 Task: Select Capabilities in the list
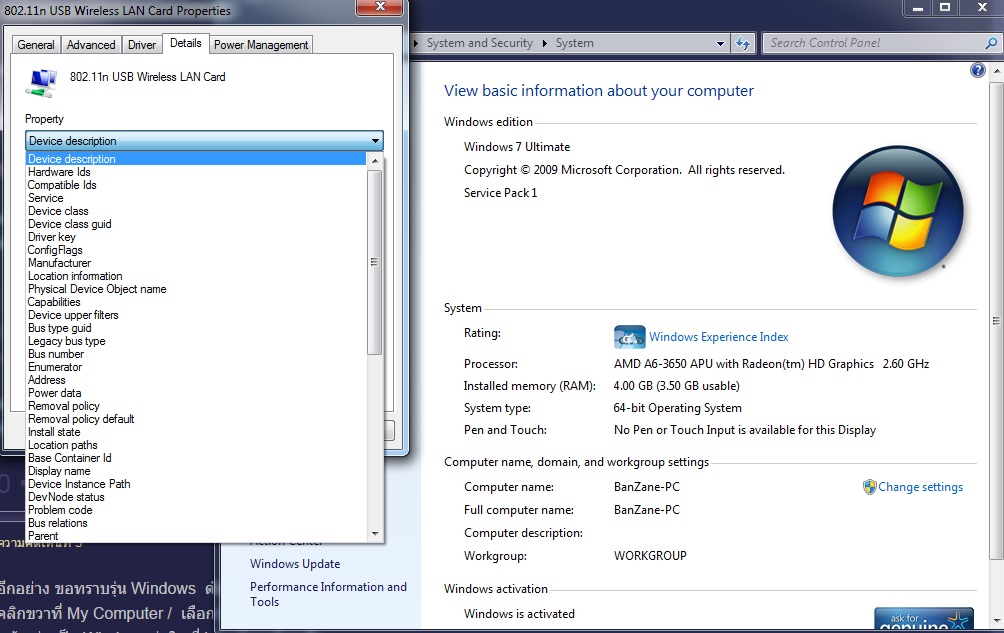click(196, 302)
